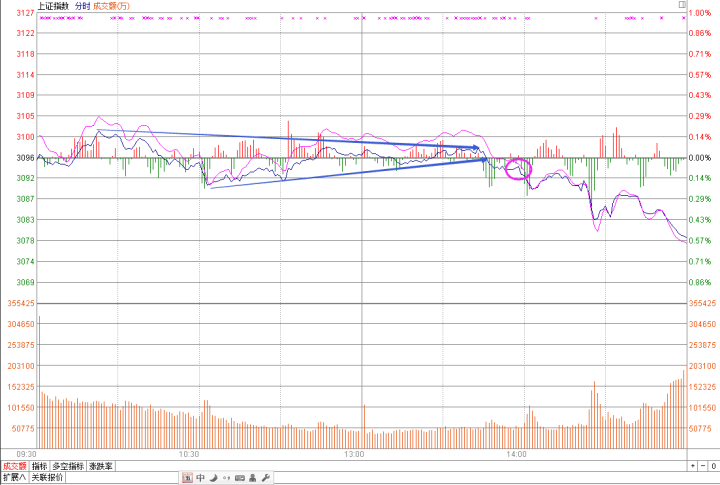Click the plus zoom button at bottom right

pos(692,466)
